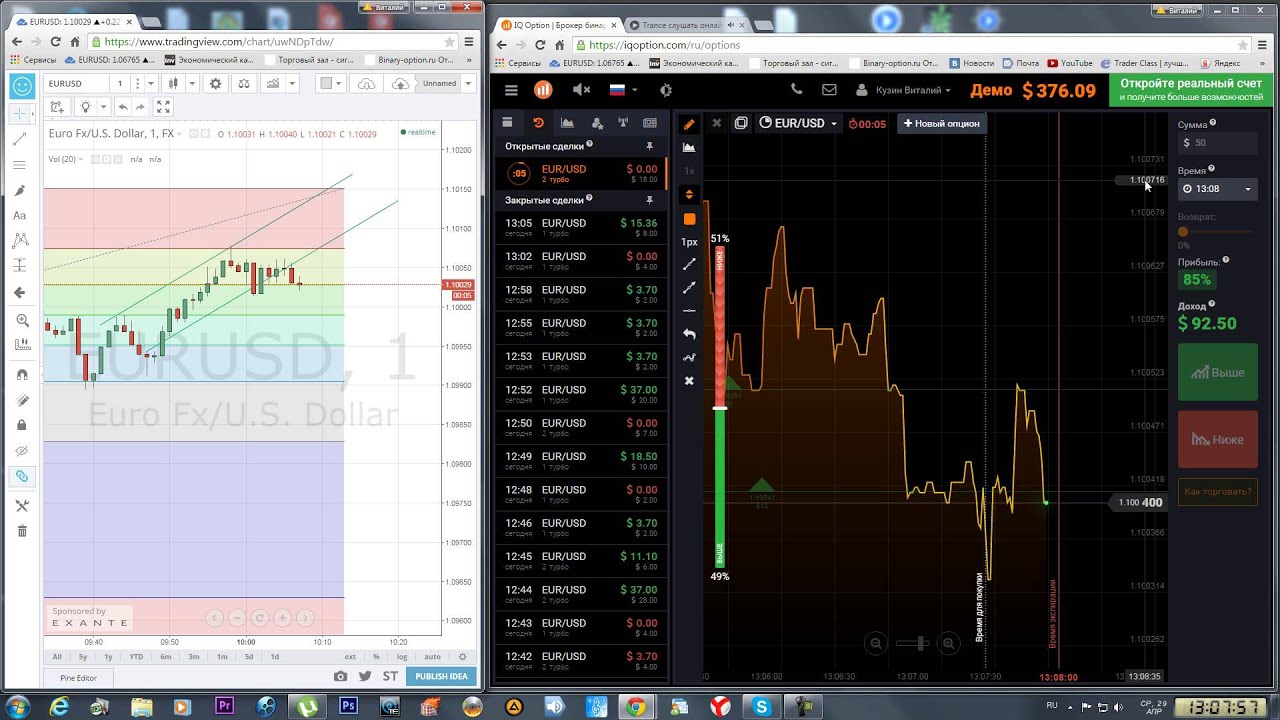Open TradingView chart properties gear icon
Screen dimensions: 1280x720
click(215, 84)
